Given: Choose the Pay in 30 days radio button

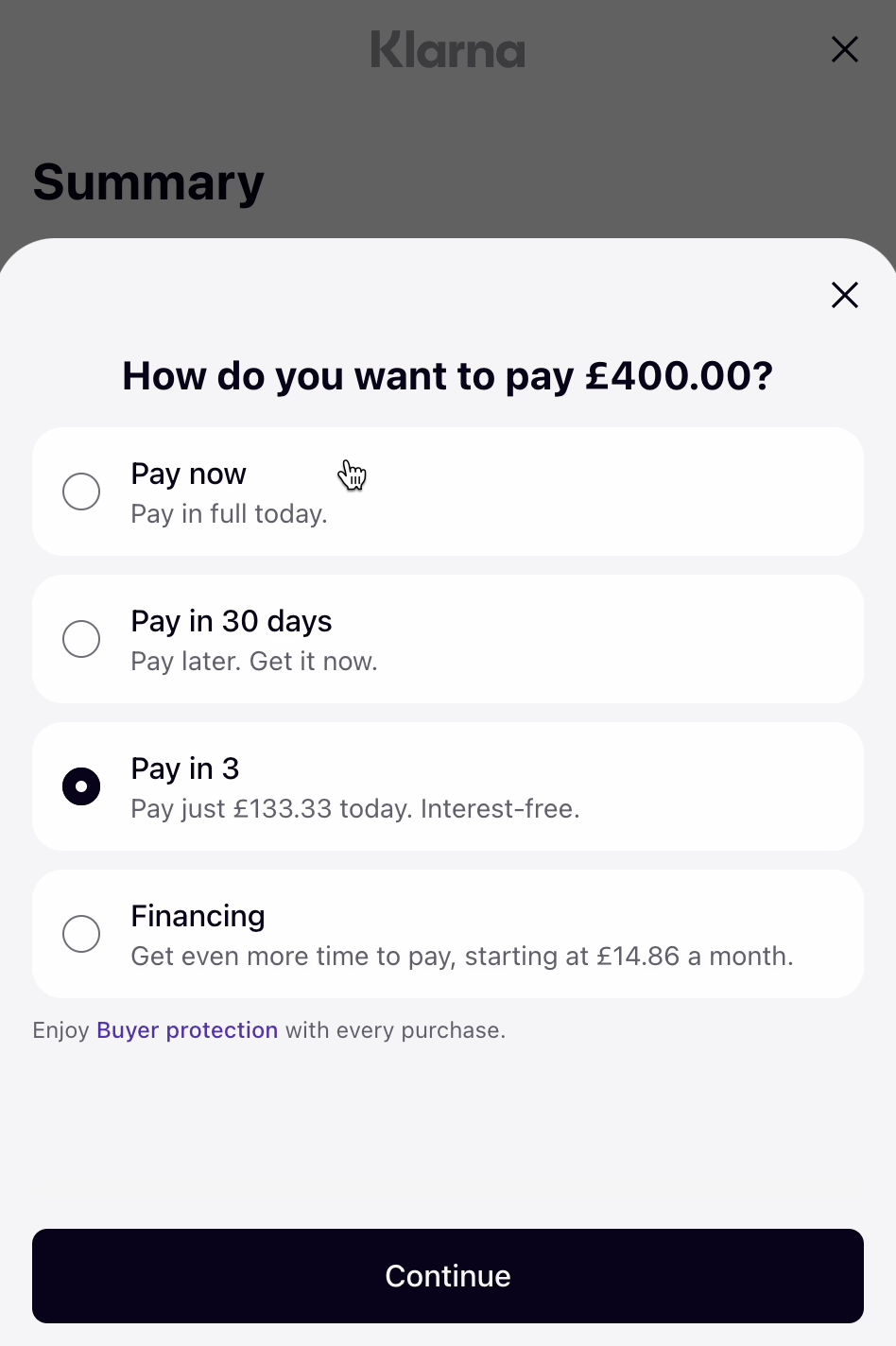Looking at the screenshot, I should click(81, 639).
